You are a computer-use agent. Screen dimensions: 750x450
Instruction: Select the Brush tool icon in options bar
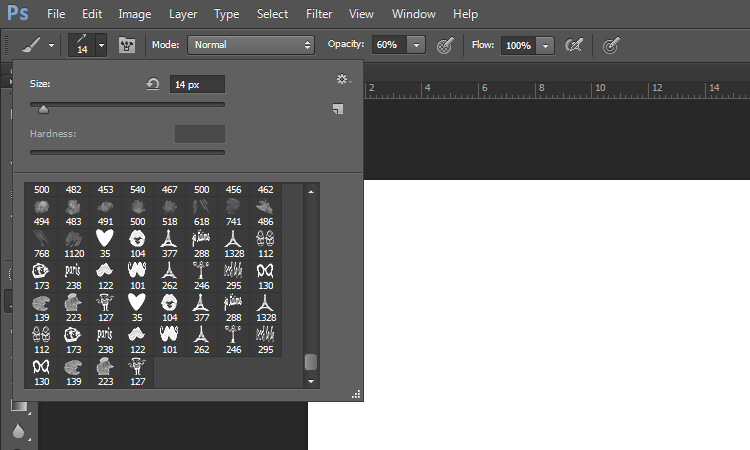pos(31,45)
